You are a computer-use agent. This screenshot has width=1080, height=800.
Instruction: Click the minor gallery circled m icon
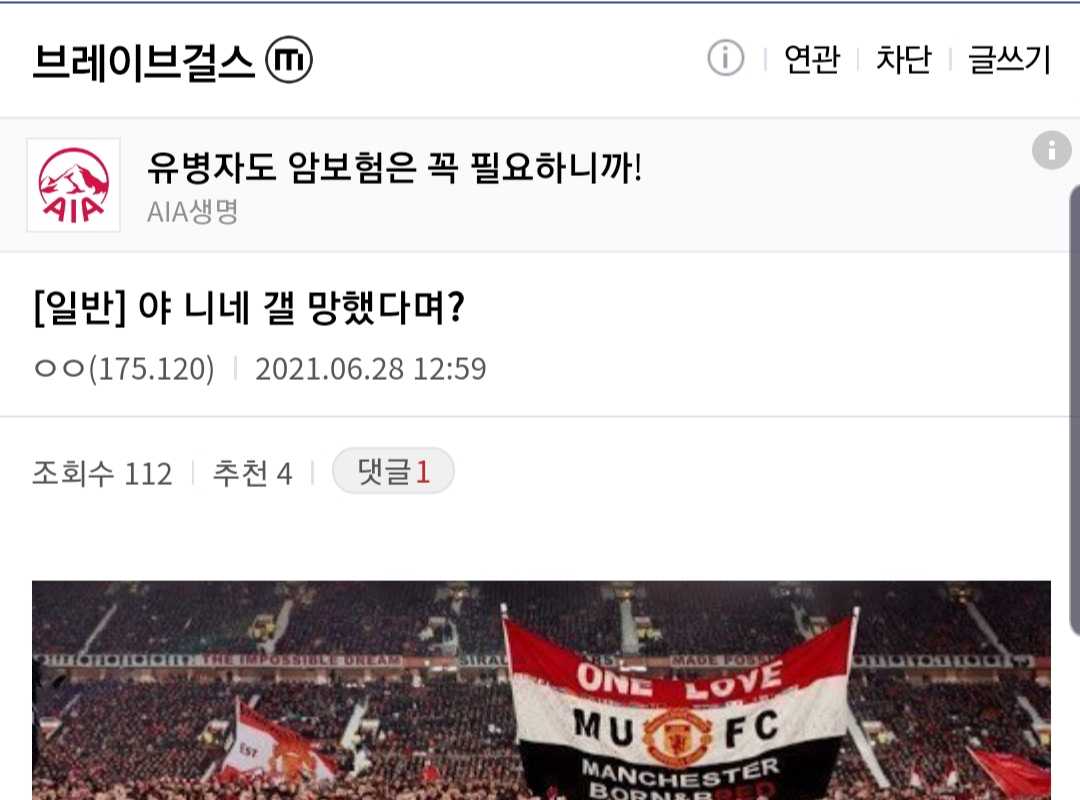pyautogui.click(x=289, y=59)
